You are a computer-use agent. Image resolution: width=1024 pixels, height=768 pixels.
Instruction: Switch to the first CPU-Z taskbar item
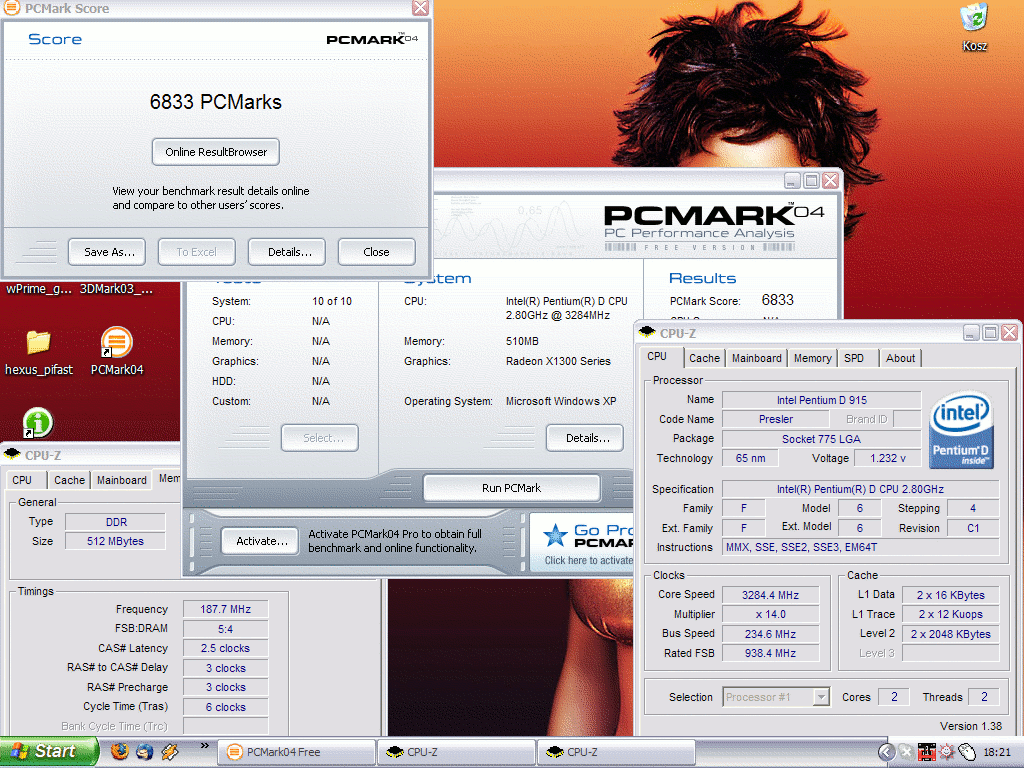pos(456,752)
